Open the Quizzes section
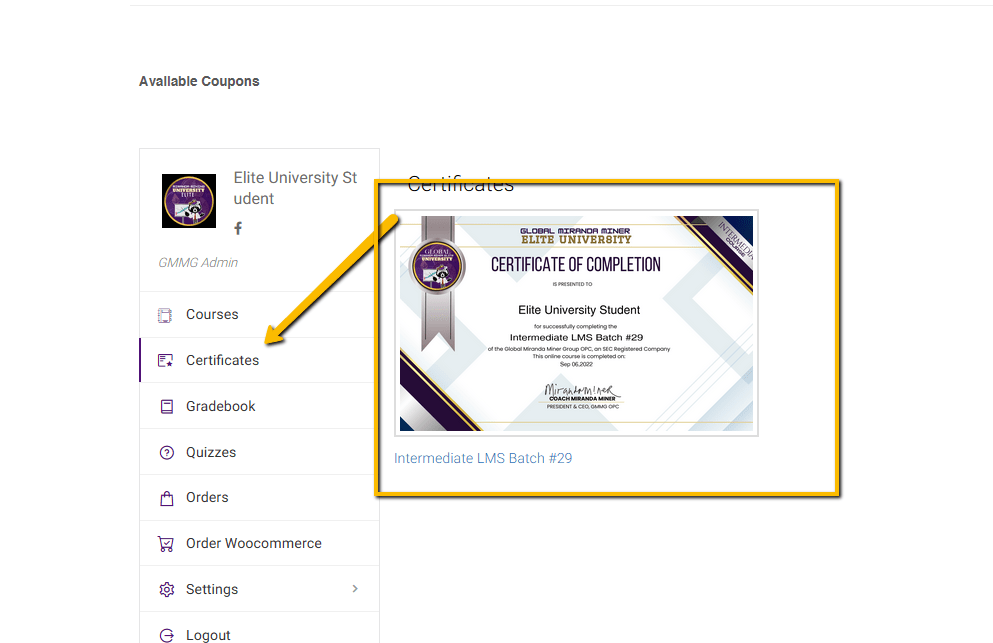This screenshot has height=643, width=993. [211, 452]
